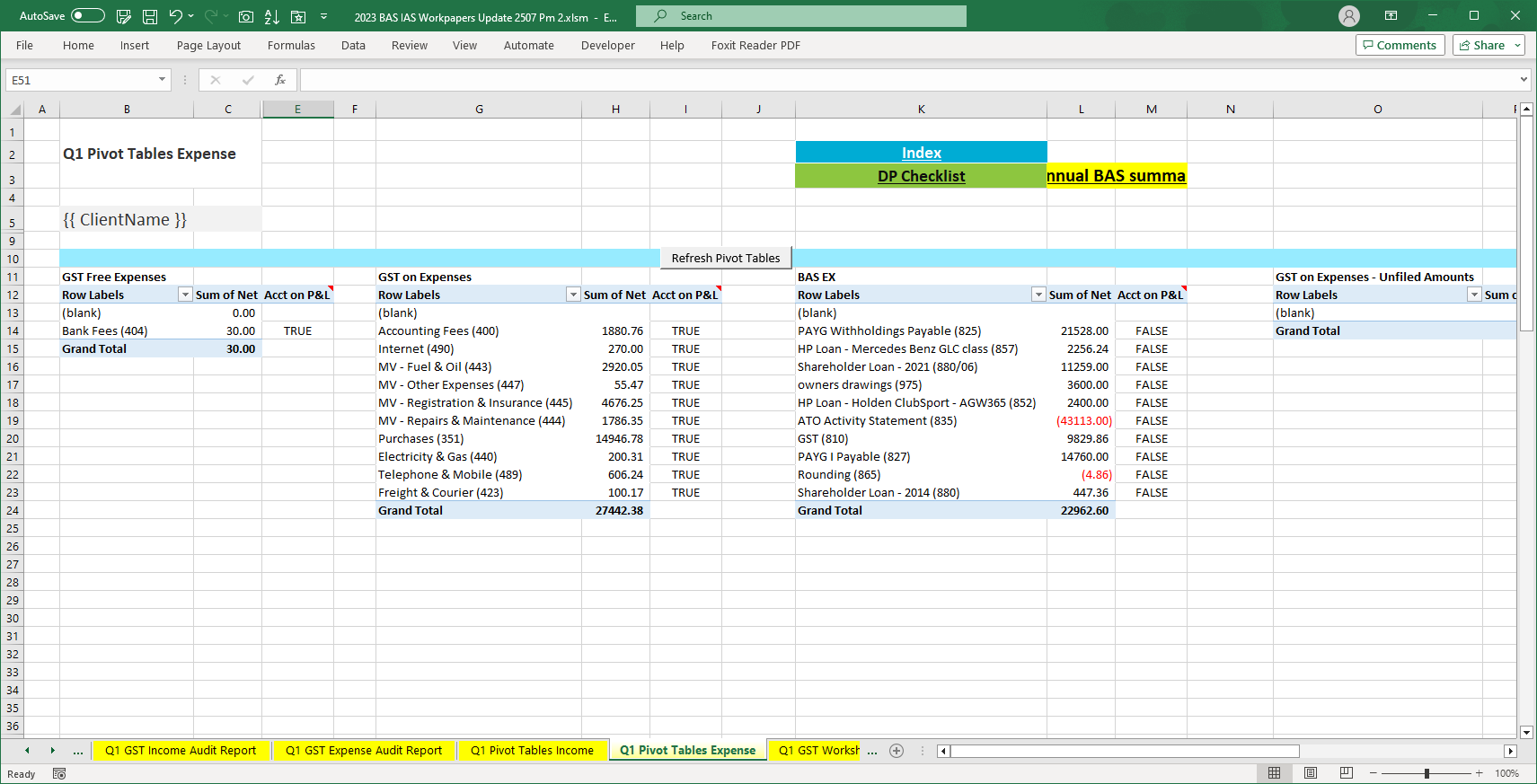This screenshot has width=1537, height=784.
Task: Expand the Name Box dropdown arrow
Action: click(x=162, y=80)
